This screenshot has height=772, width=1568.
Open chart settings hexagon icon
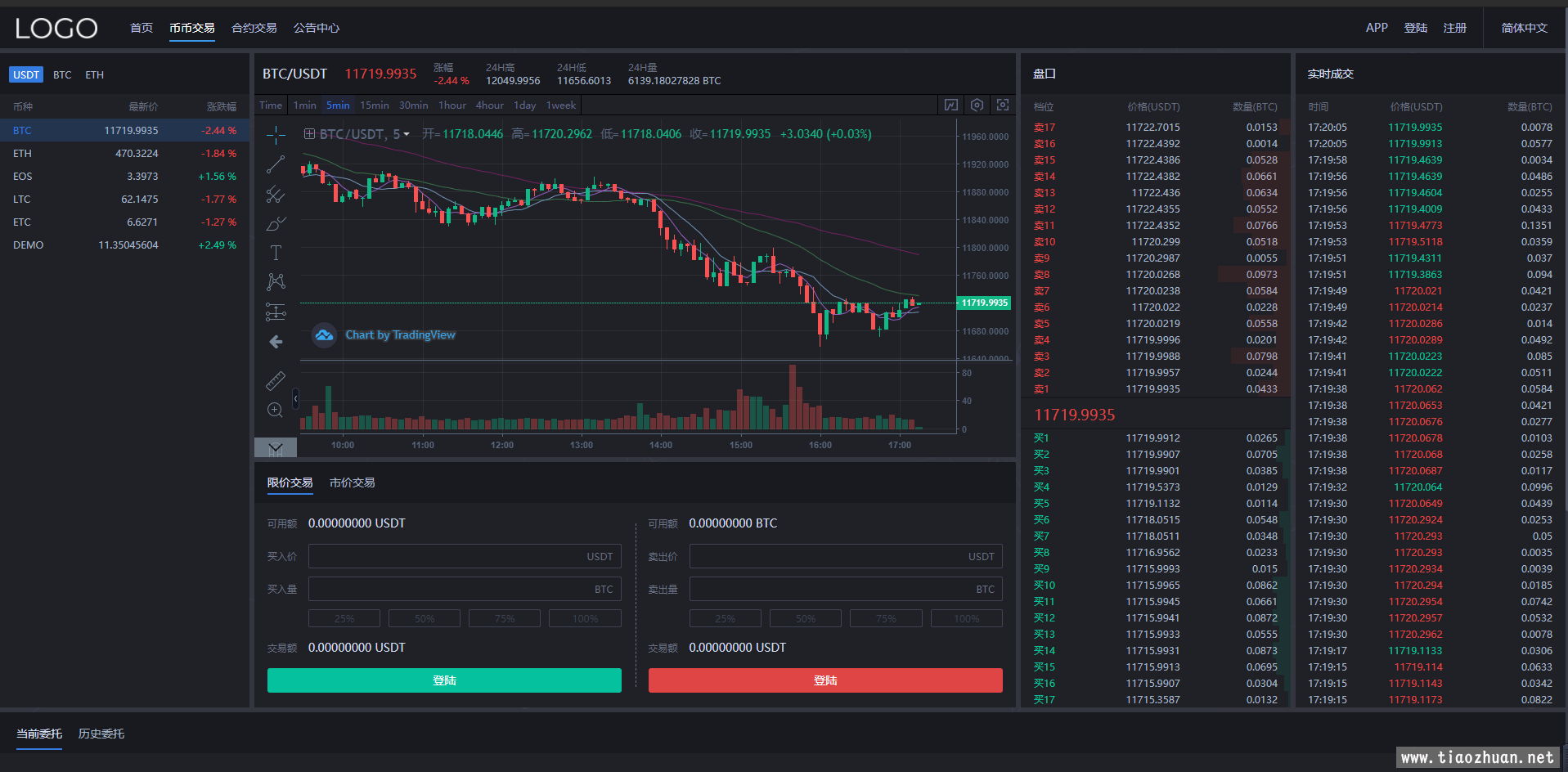click(x=977, y=105)
